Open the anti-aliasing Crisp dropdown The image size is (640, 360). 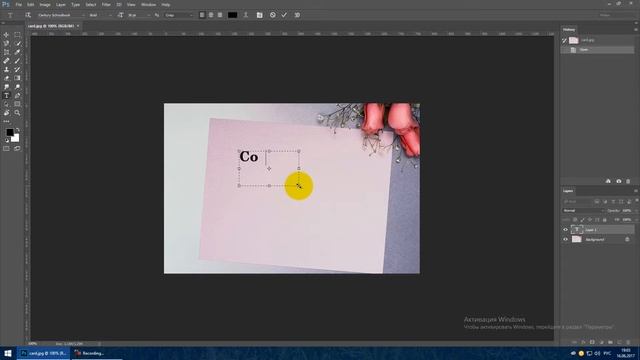pyautogui.click(x=179, y=15)
